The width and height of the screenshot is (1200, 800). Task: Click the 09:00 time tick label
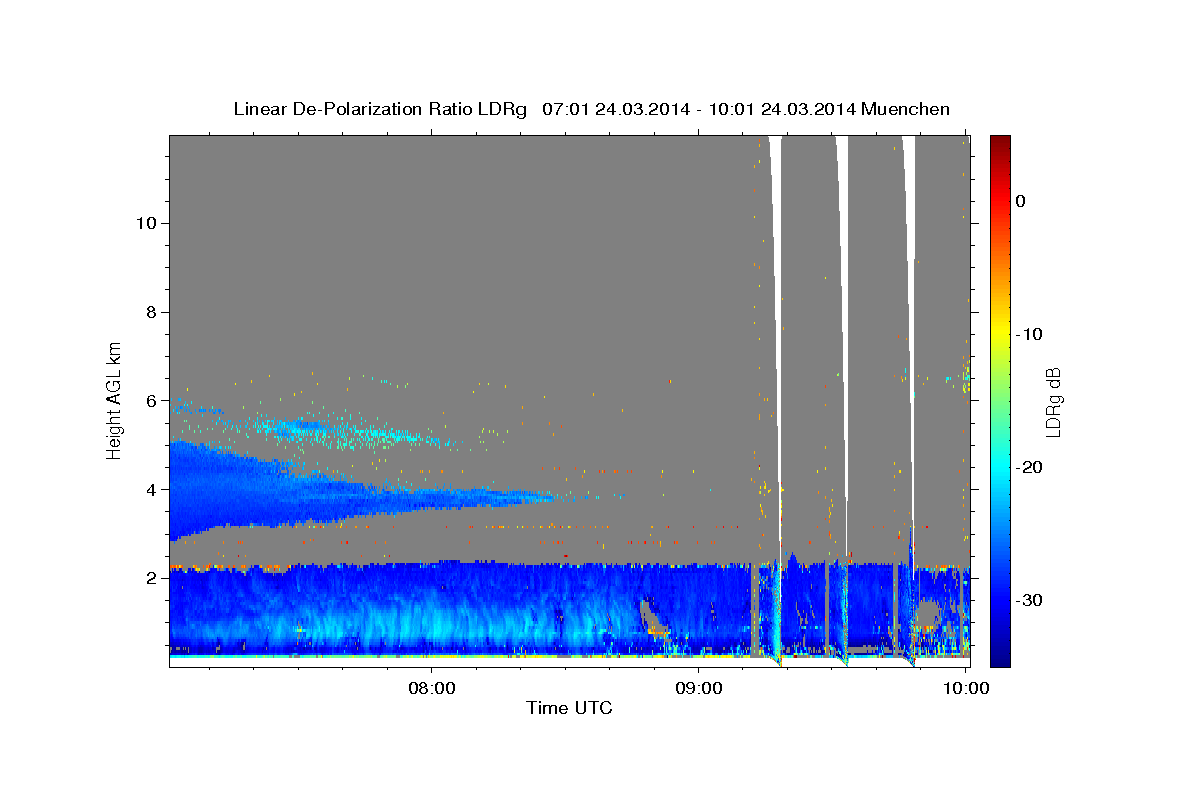[x=699, y=688]
